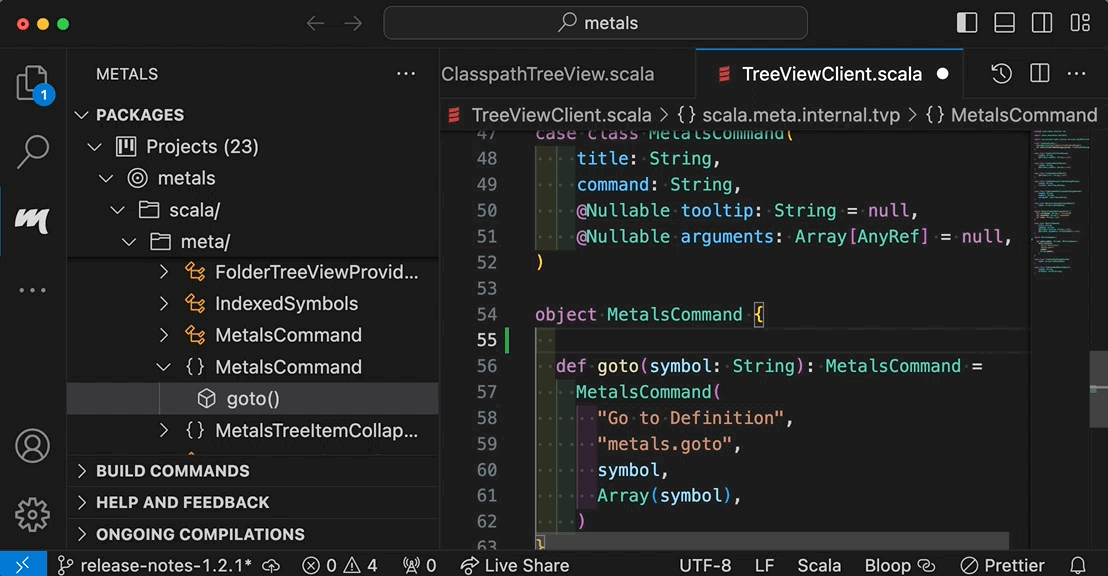Click "Go to Definition" string on line 58
This screenshot has height=576, width=1108.
pos(690,418)
